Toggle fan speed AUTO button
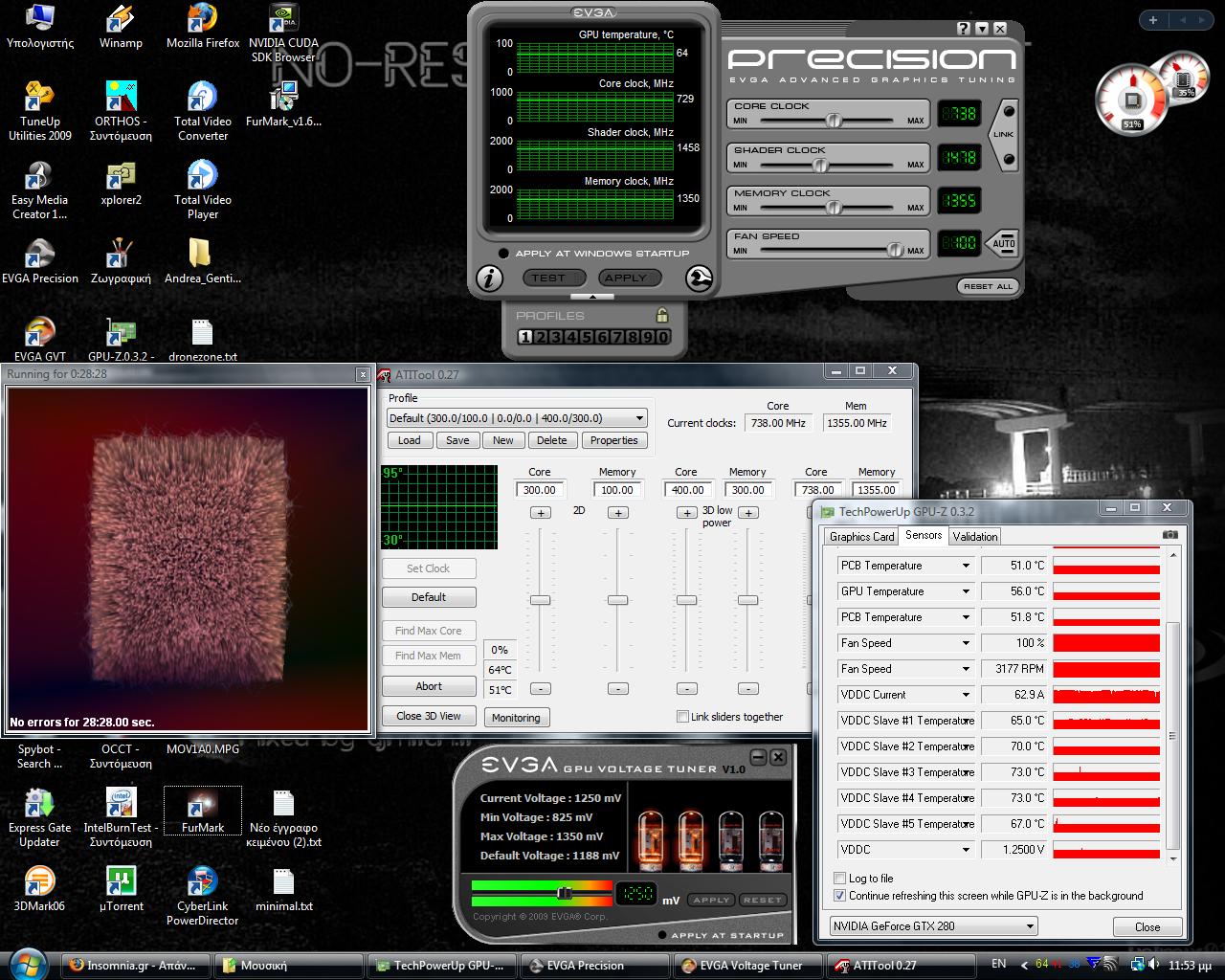Viewport: 1225px width, 980px height. pos(1002,243)
